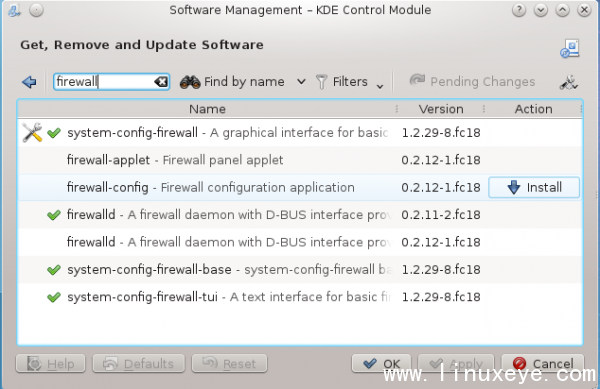Click the binoculars Find by name icon
This screenshot has height=389, width=600.
tap(190, 82)
